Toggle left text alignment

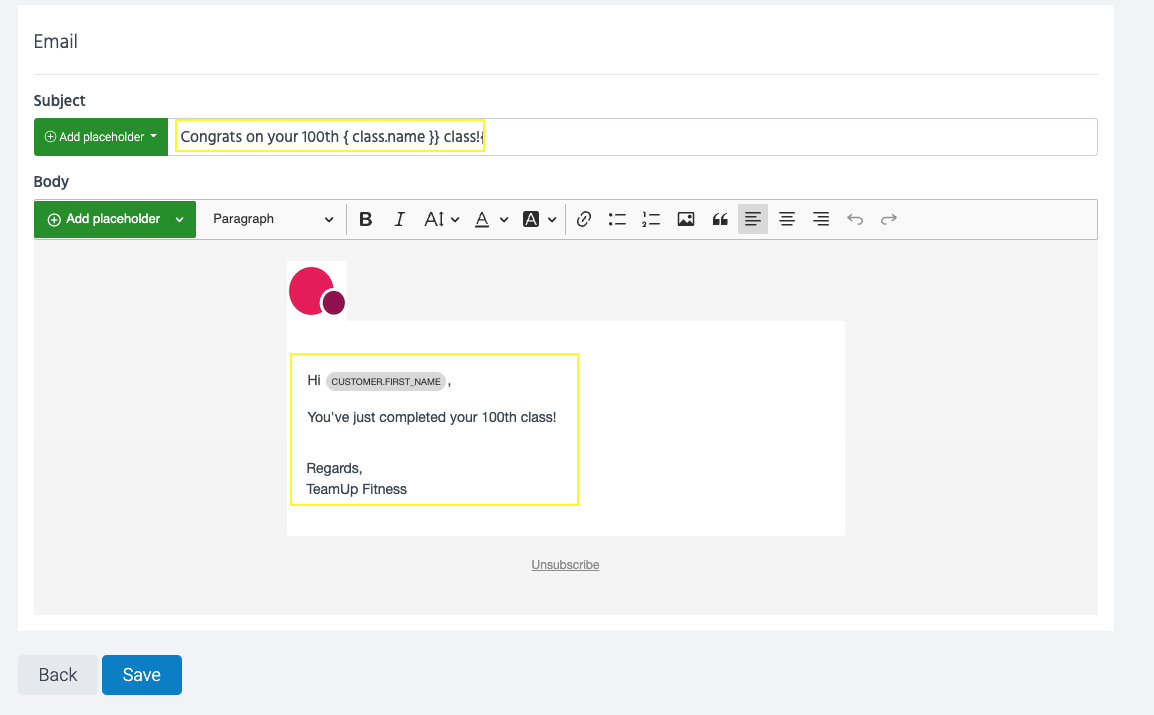[x=753, y=219]
